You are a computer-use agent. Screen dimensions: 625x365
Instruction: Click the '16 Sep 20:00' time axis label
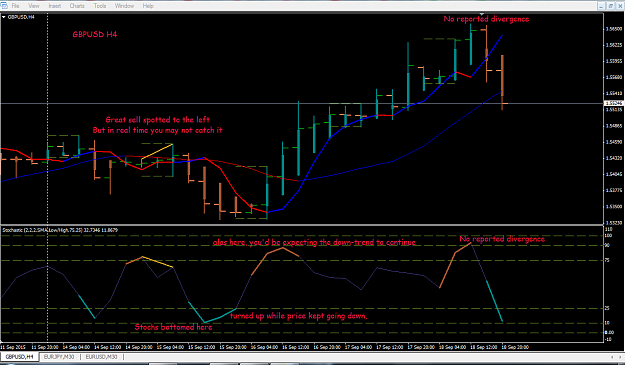pos(327,347)
